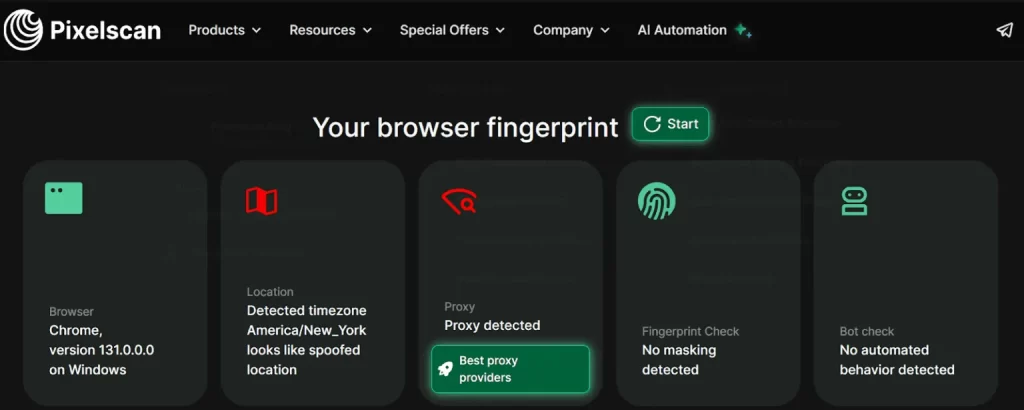This screenshot has width=1024, height=410.
Task: Expand the Products menu chevron
Action: coord(257,31)
